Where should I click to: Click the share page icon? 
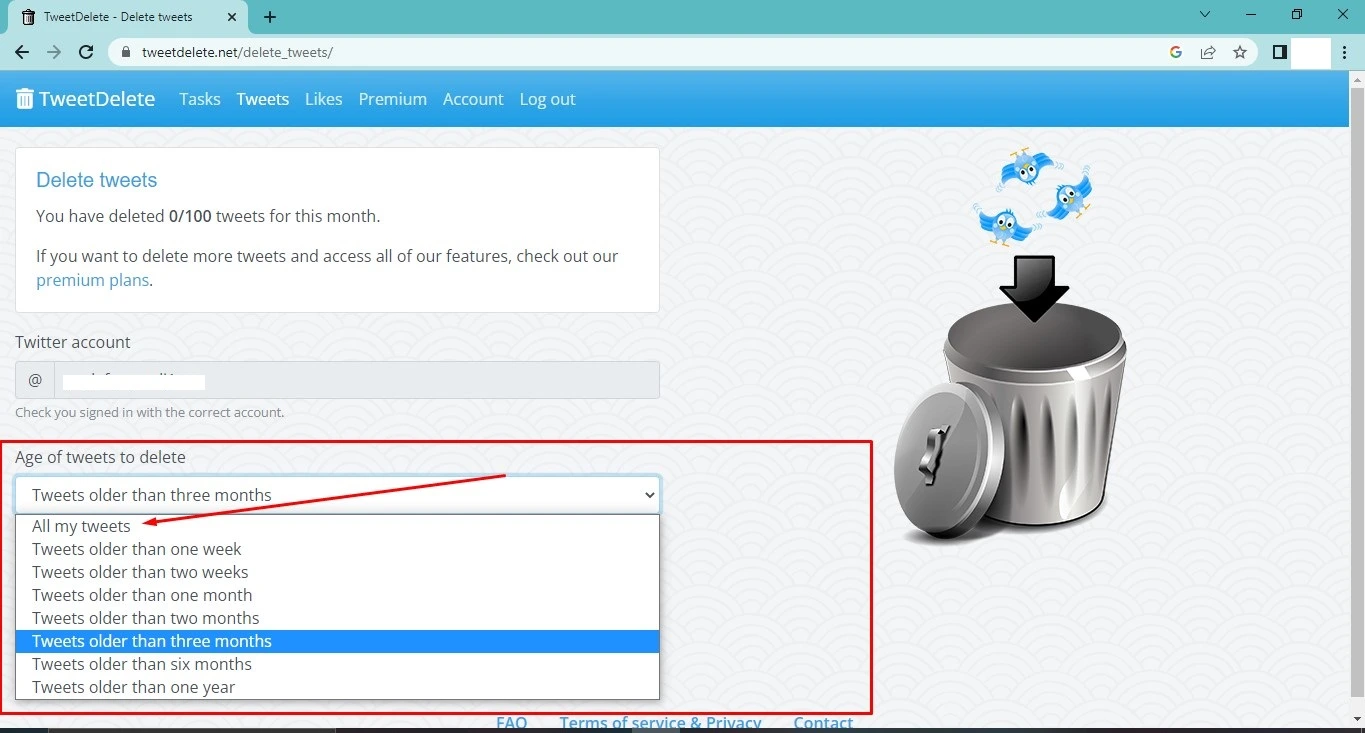click(x=1208, y=52)
